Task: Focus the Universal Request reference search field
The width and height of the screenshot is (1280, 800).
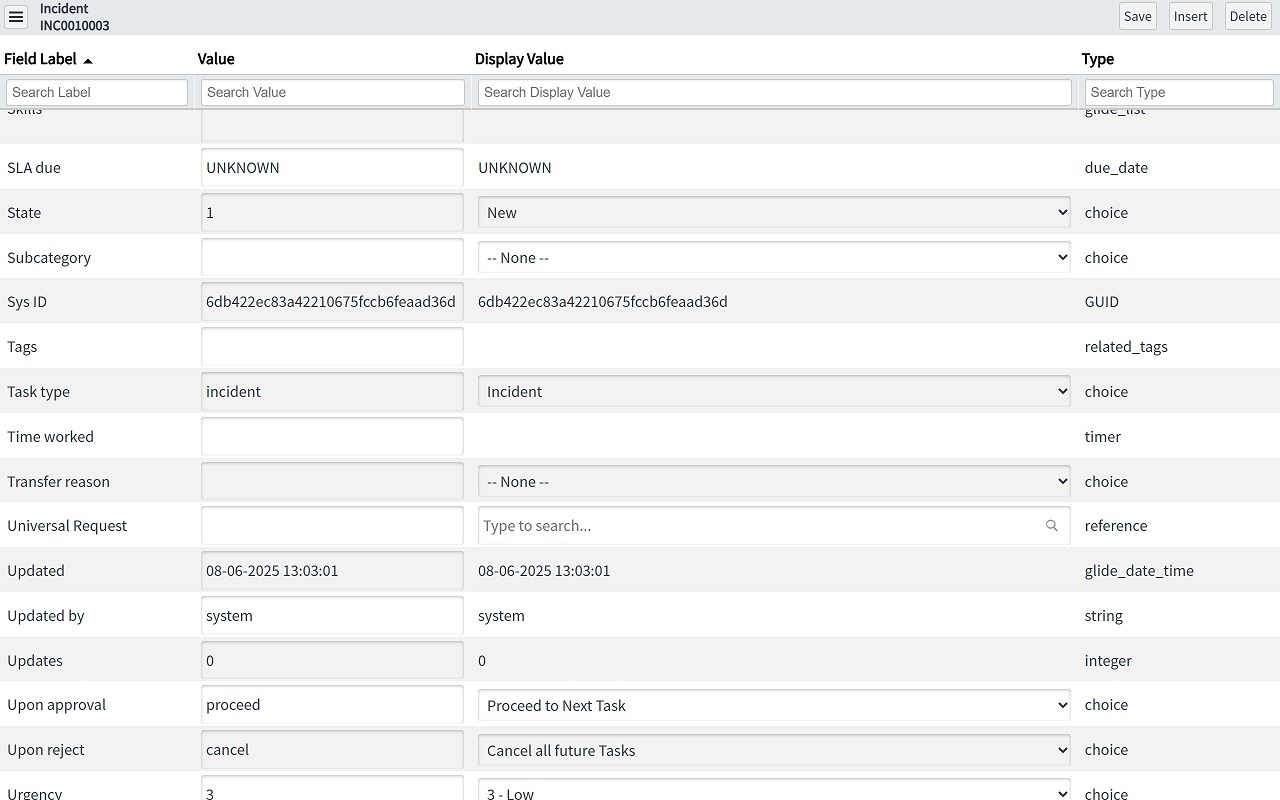Action: coord(760,526)
